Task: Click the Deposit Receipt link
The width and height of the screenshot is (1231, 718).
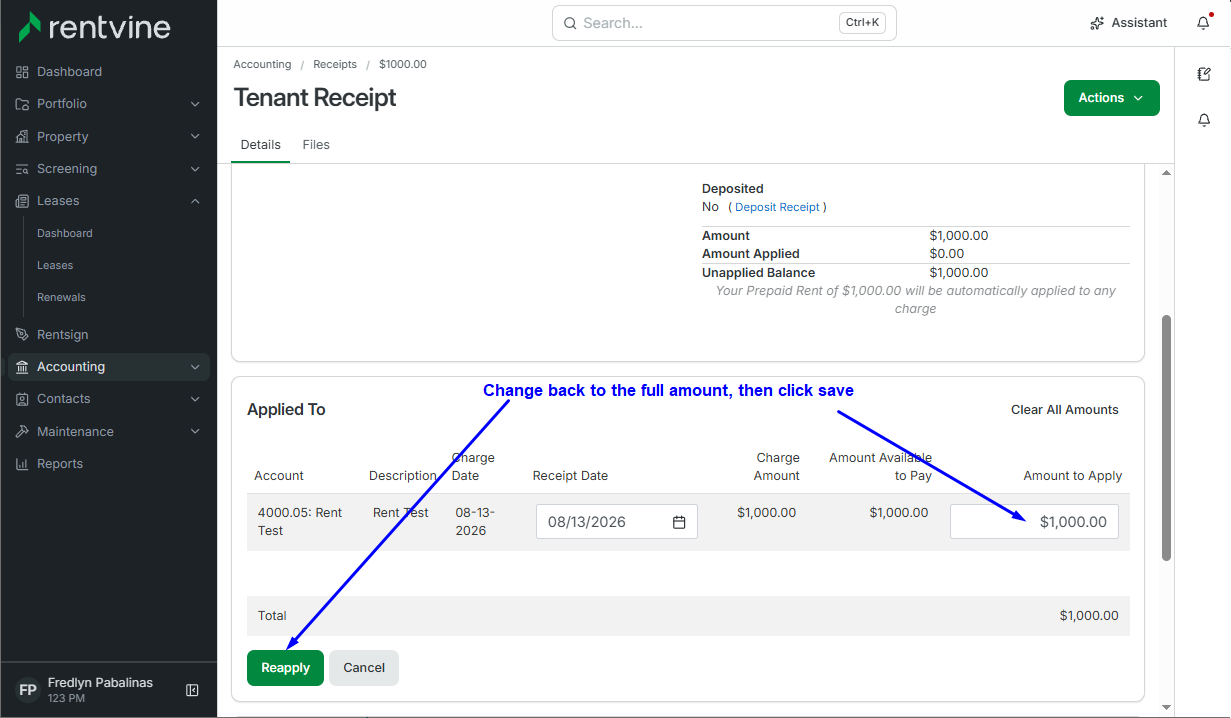Action: [777, 207]
